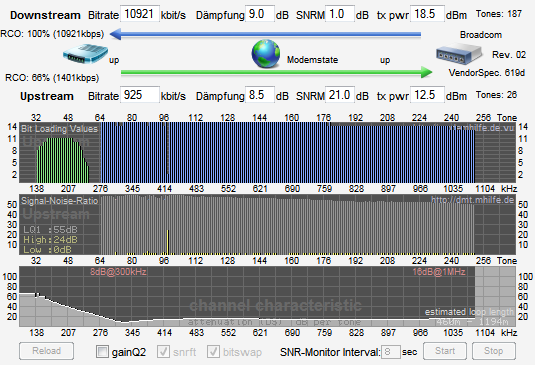Click the 'Modemstate' label
Viewport: 535px width, 365px height.
[x=312, y=60]
